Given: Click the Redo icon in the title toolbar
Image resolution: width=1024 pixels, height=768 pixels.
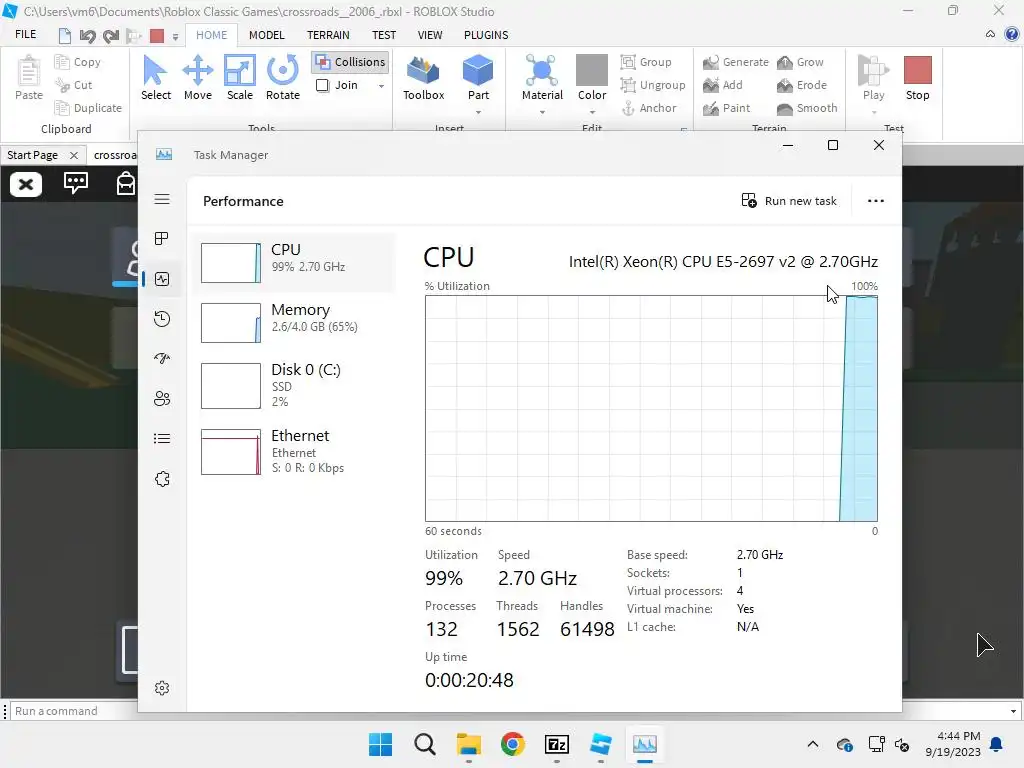Looking at the screenshot, I should coord(111,35).
